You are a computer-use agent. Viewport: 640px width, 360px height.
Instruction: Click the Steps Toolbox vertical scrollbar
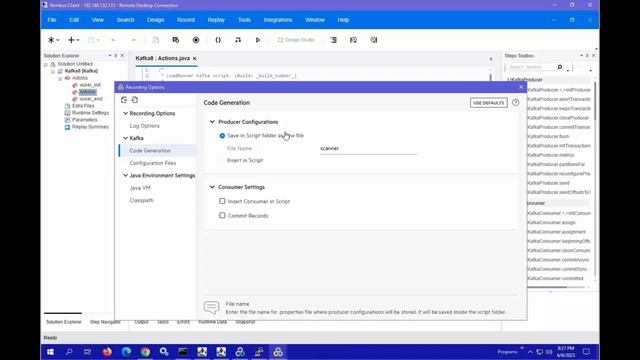596,101
